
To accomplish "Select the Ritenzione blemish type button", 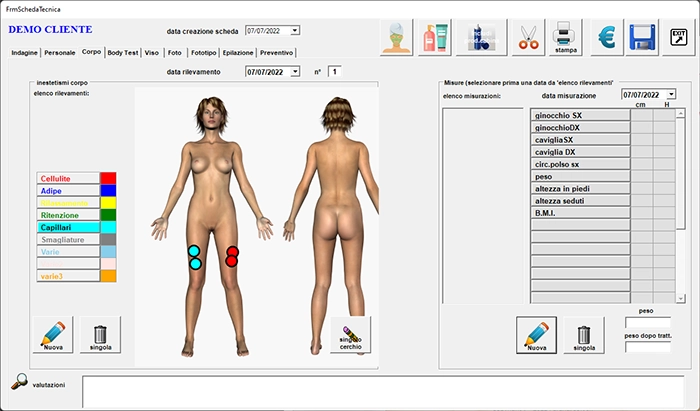I will coord(68,215).
